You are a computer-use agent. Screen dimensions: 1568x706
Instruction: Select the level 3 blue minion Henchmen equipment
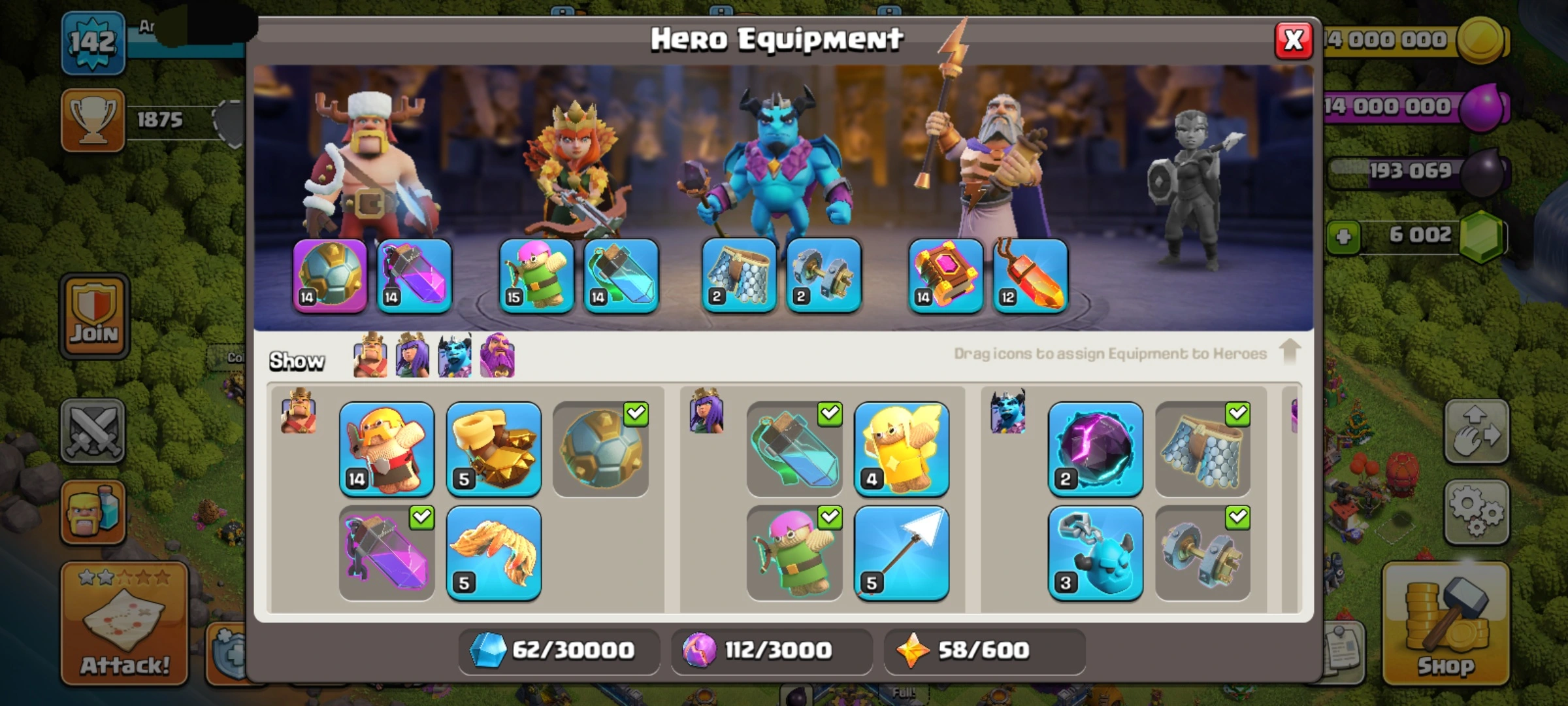(1096, 553)
